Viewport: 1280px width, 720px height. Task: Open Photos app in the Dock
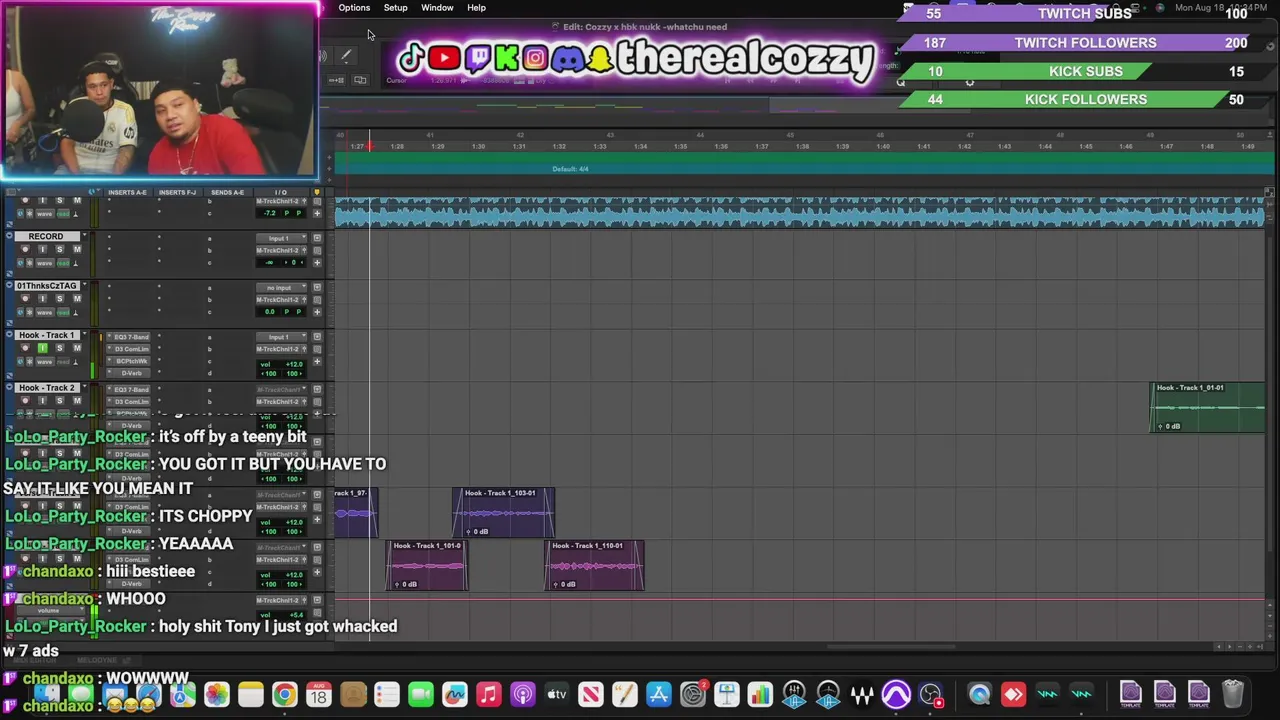tap(217, 694)
